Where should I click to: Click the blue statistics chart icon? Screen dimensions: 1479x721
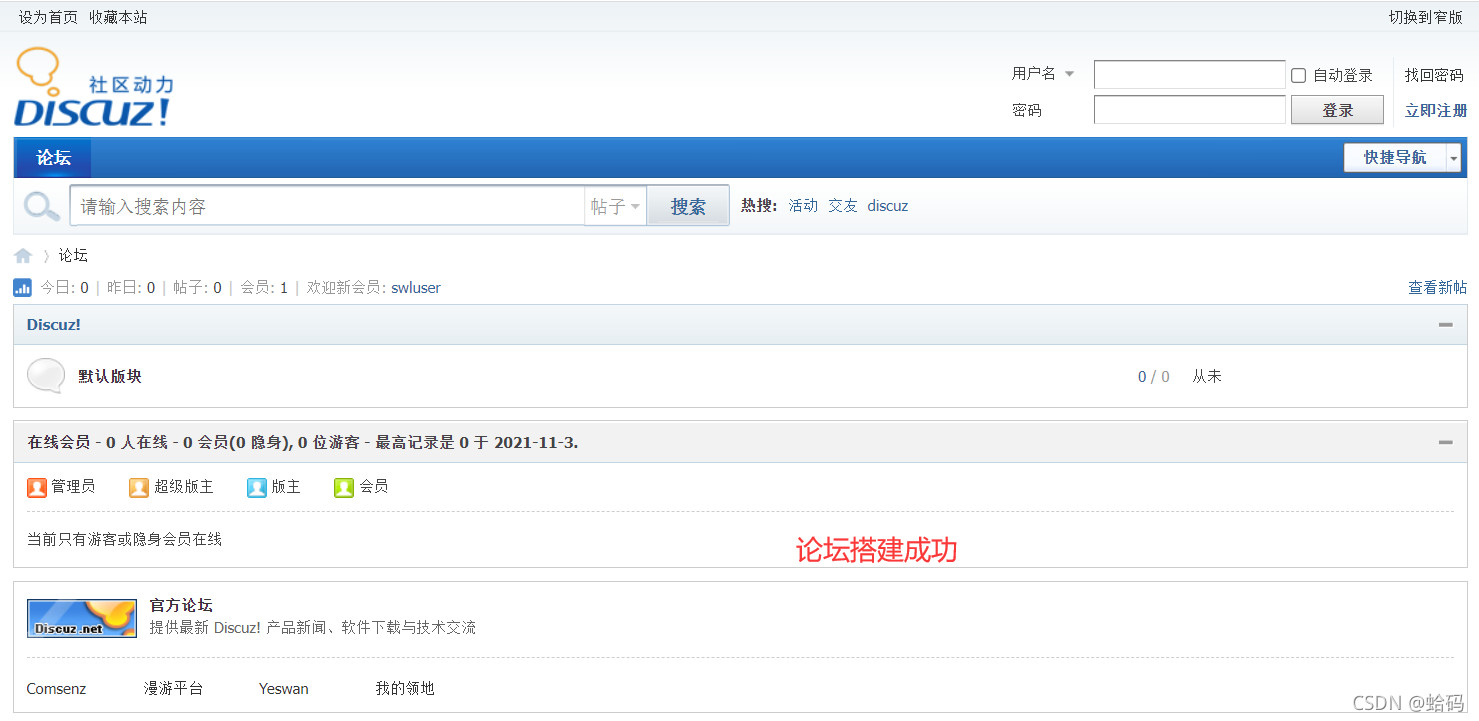pos(23,288)
